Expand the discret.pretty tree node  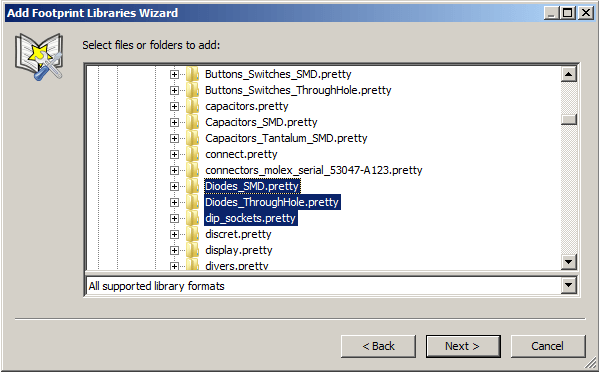pyautogui.click(x=174, y=235)
